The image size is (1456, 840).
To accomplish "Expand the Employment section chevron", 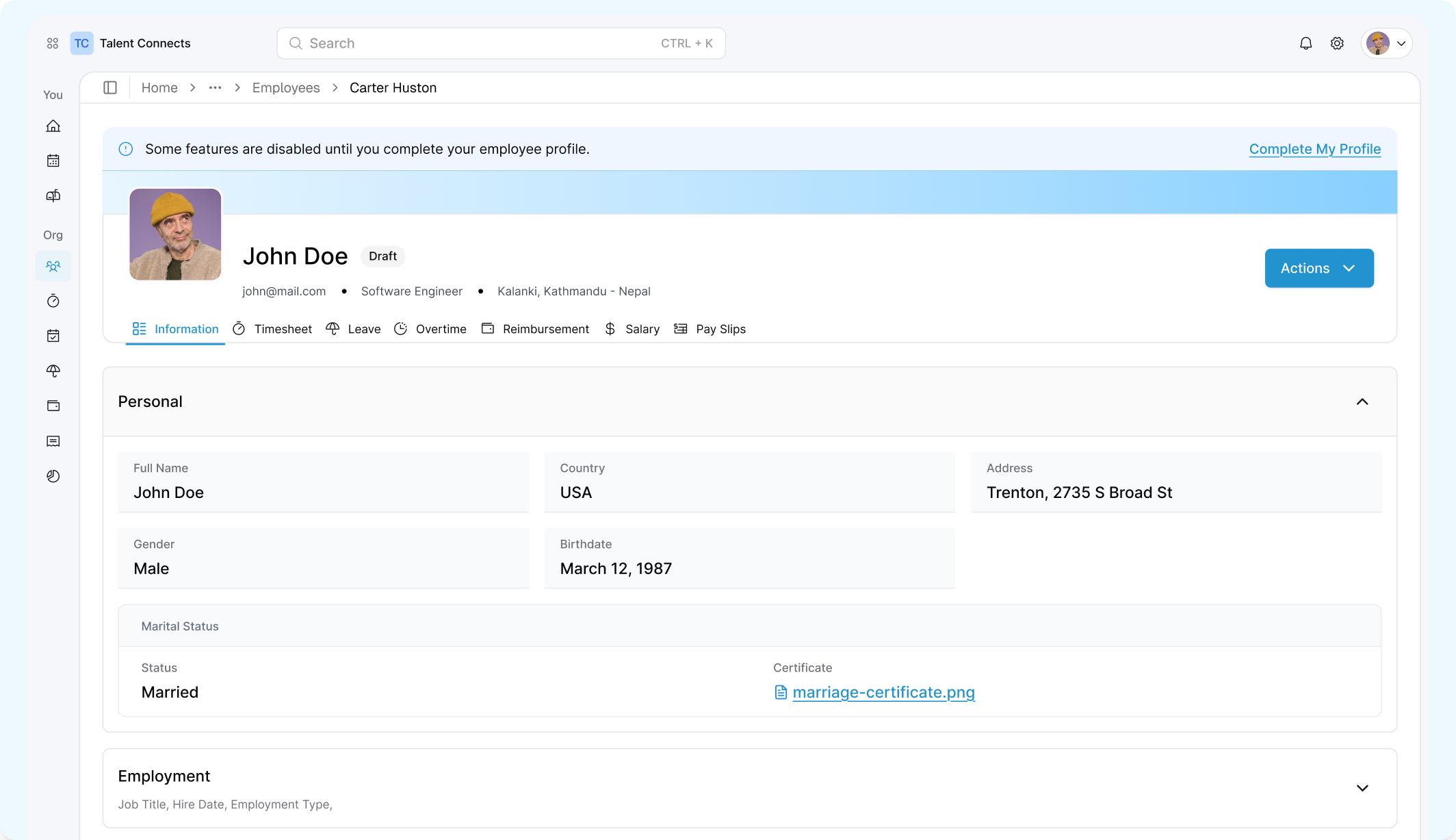I will point(1362,788).
